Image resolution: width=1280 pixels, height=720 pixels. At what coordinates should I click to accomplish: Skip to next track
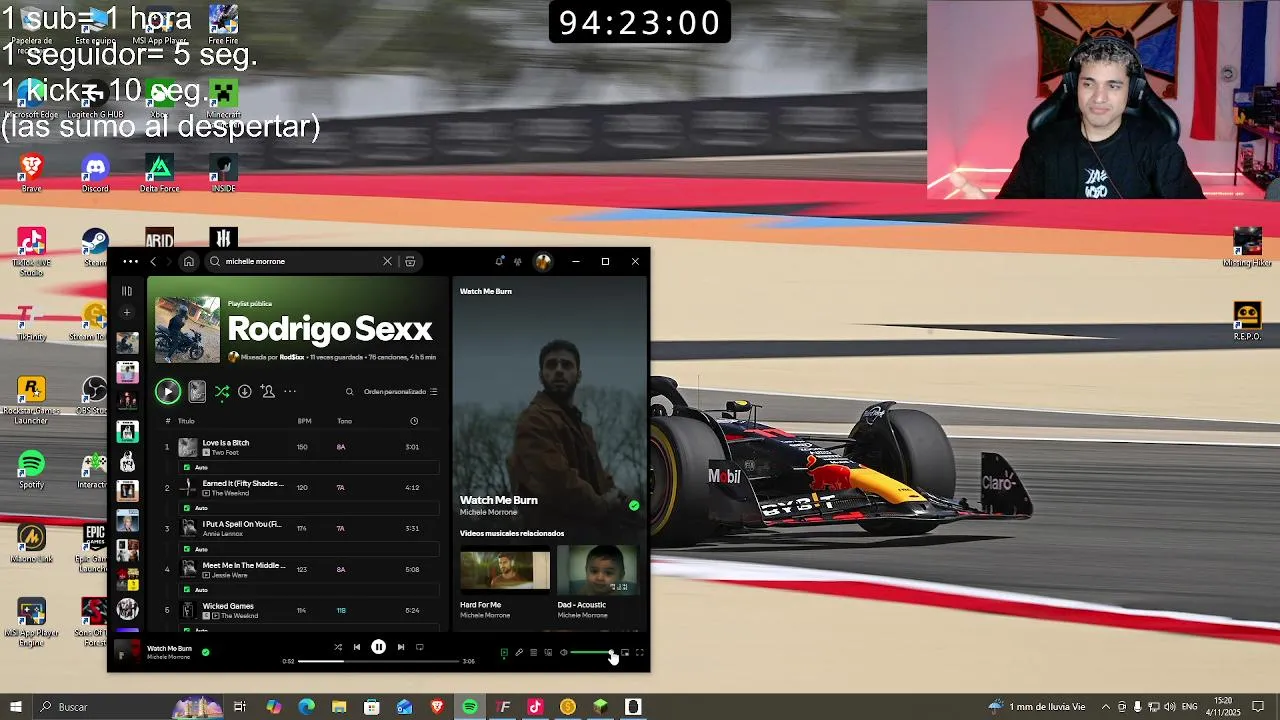[x=401, y=647]
